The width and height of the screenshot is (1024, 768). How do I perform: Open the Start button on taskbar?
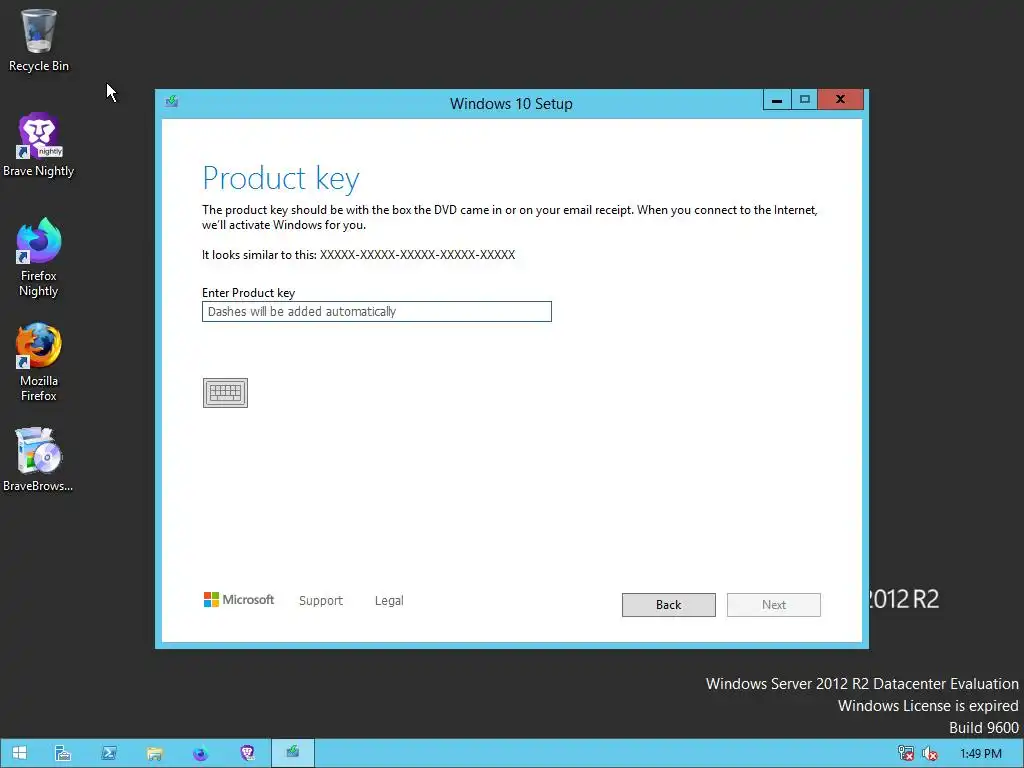20,753
